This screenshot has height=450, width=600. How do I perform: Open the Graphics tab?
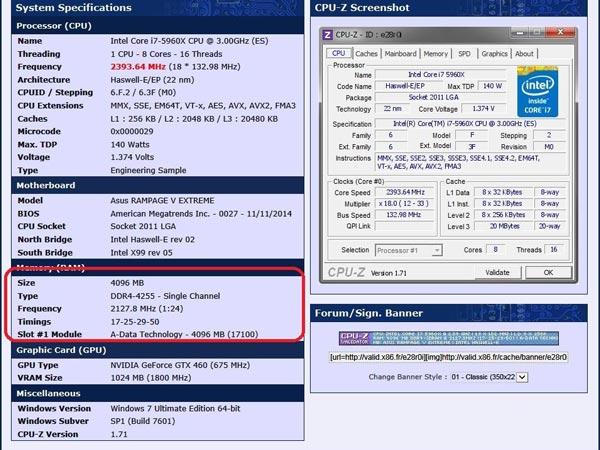click(494, 54)
